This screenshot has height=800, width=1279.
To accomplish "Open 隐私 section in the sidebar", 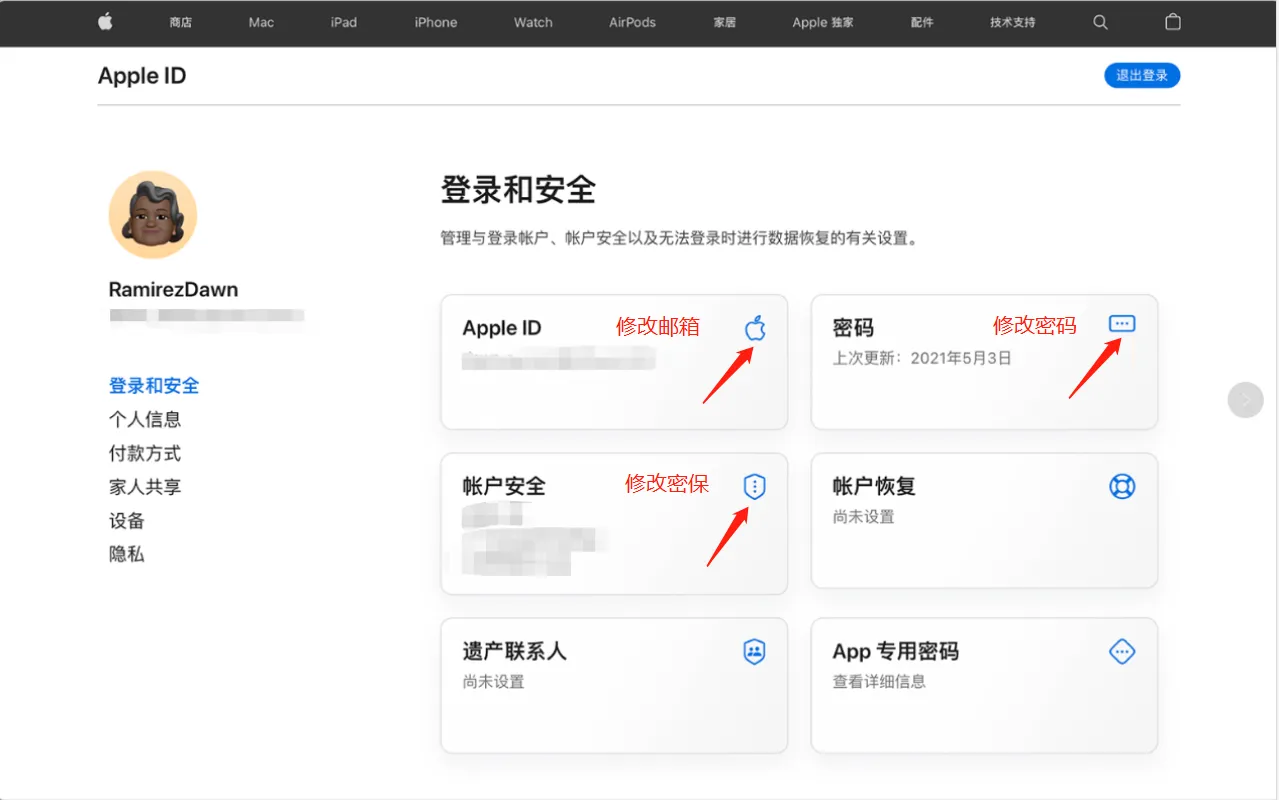I will click(x=127, y=554).
